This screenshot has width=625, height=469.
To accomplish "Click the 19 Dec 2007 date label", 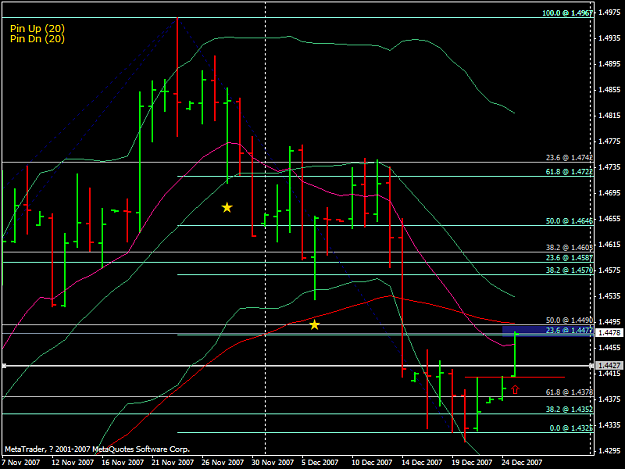I will click(472, 462).
